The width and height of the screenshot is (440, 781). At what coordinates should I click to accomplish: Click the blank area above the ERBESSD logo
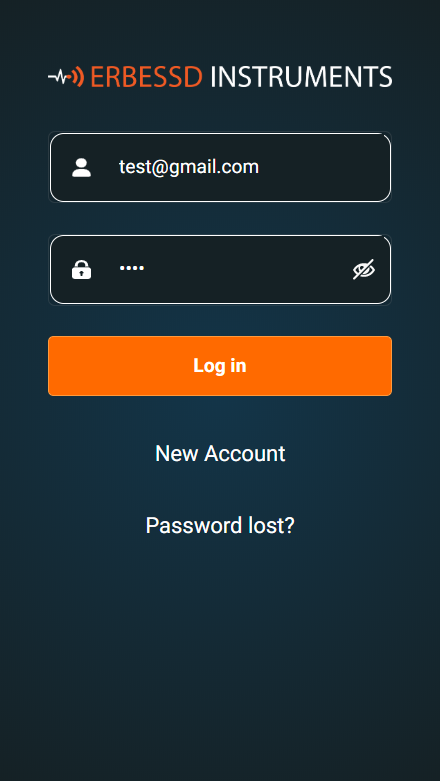pos(220,31)
